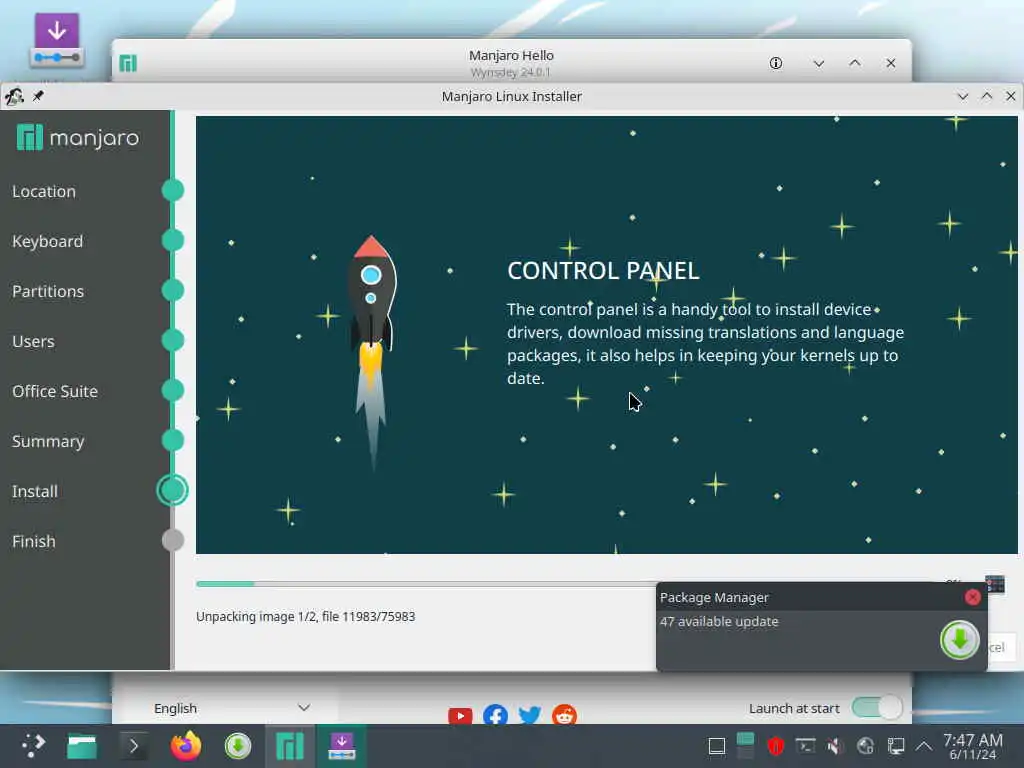The image size is (1024, 768).
Task: Open the clock showing 7:47 AM
Action: click(x=973, y=746)
